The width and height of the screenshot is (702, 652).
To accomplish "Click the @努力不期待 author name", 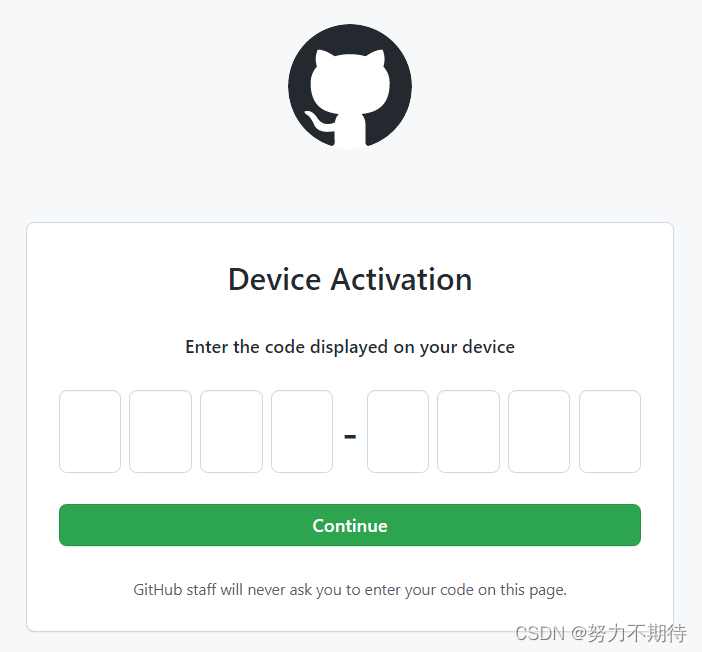I will 629,633.
